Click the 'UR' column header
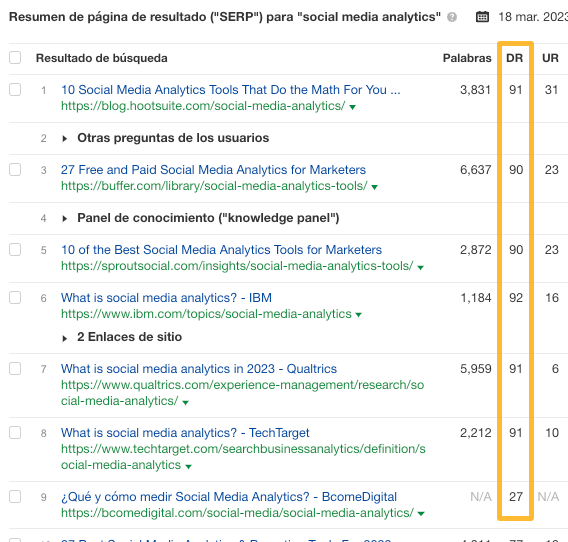Screen dimensions: 568x542 [x=550, y=58]
